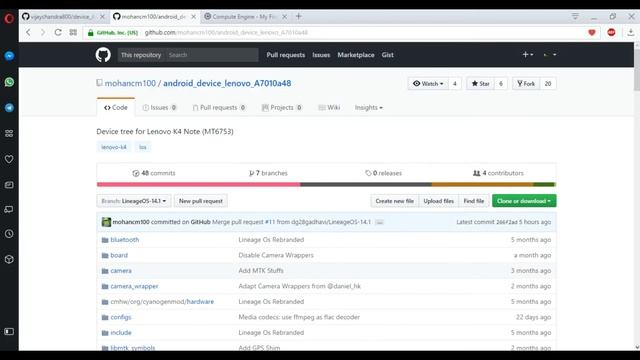Click the address bar URL
The width and height of the screenshot is (640, 360).
tap(226, 33)
